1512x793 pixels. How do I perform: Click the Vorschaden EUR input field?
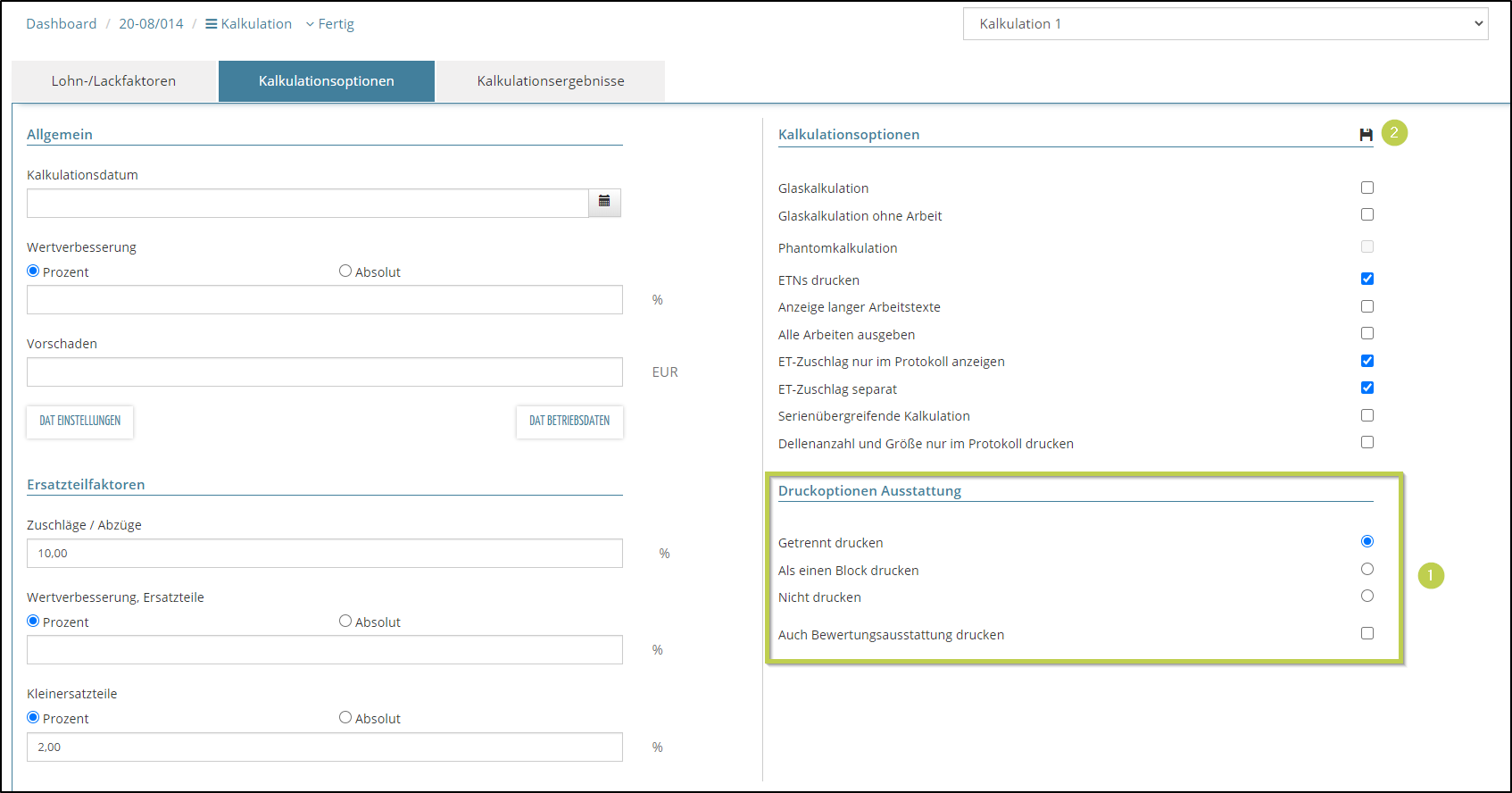click(x=324, y=372)
